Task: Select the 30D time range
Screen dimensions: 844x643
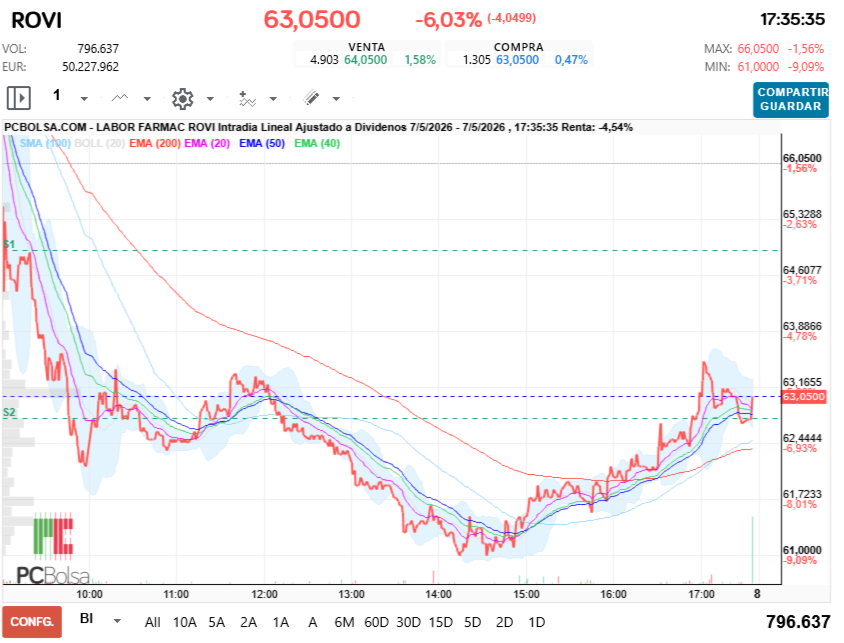Action: [x=409, y=623]
